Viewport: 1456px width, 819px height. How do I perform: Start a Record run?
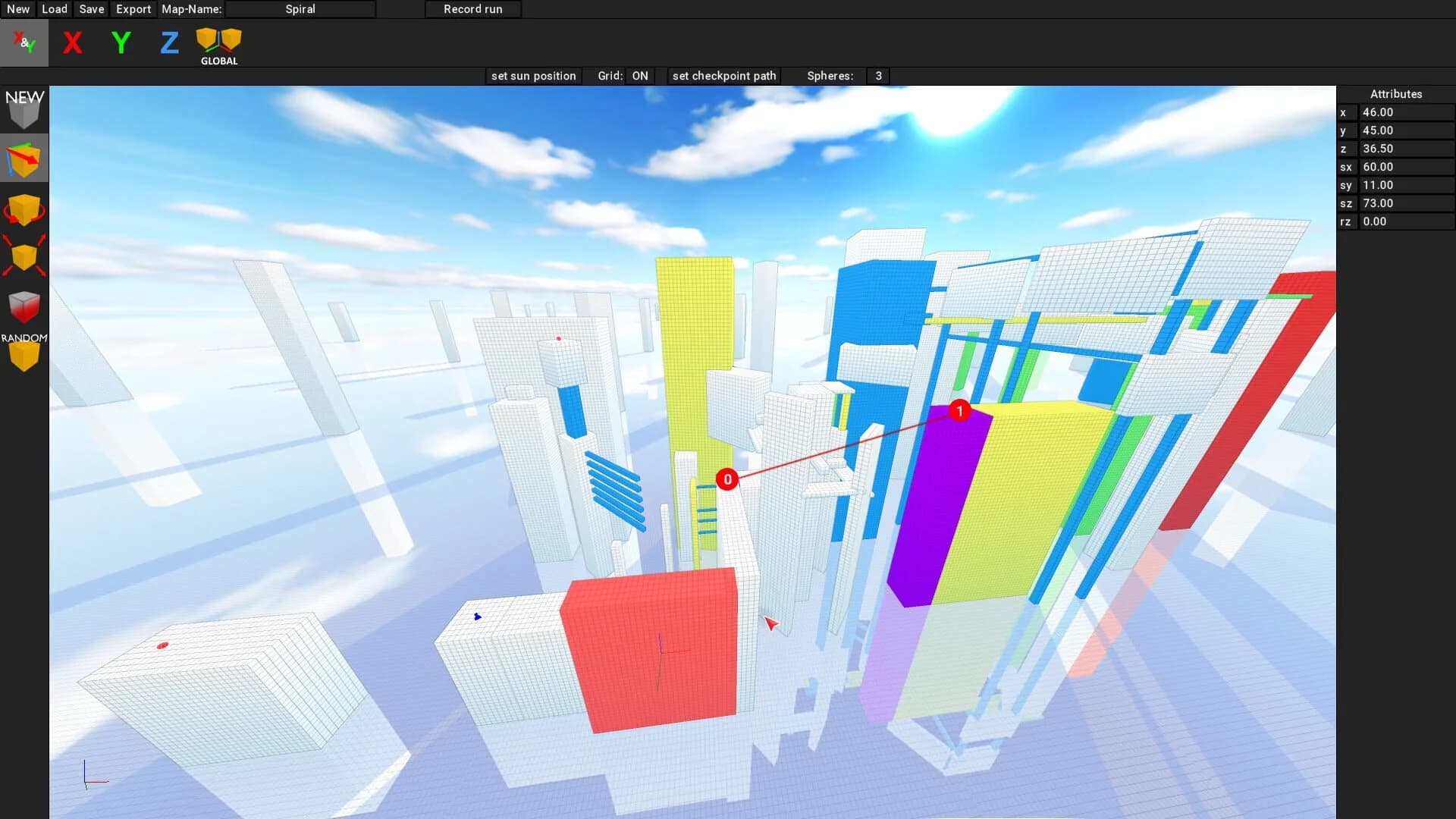tap(472, 9)
